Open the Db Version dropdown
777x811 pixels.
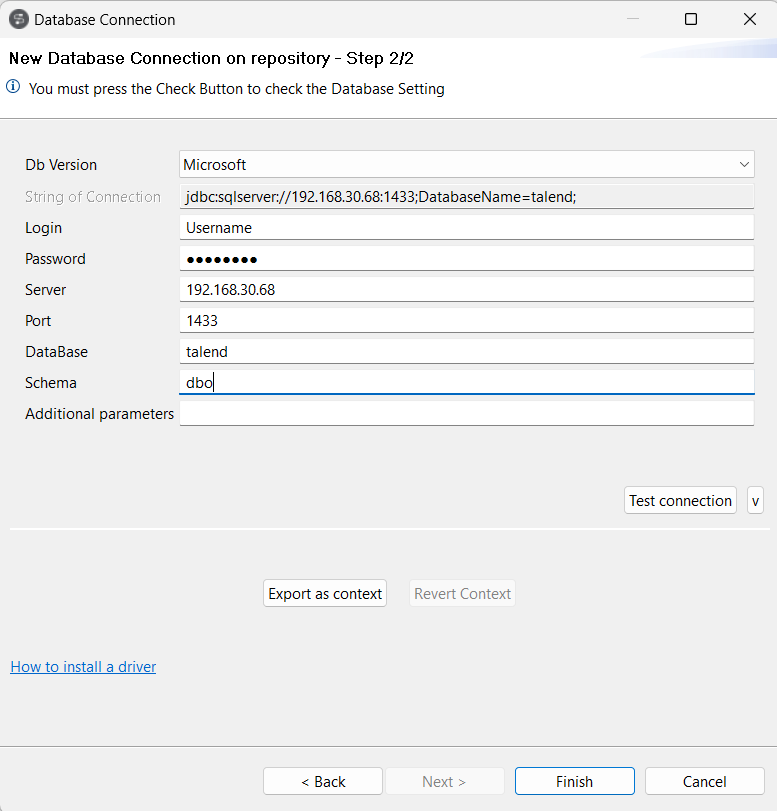point(466,164)
